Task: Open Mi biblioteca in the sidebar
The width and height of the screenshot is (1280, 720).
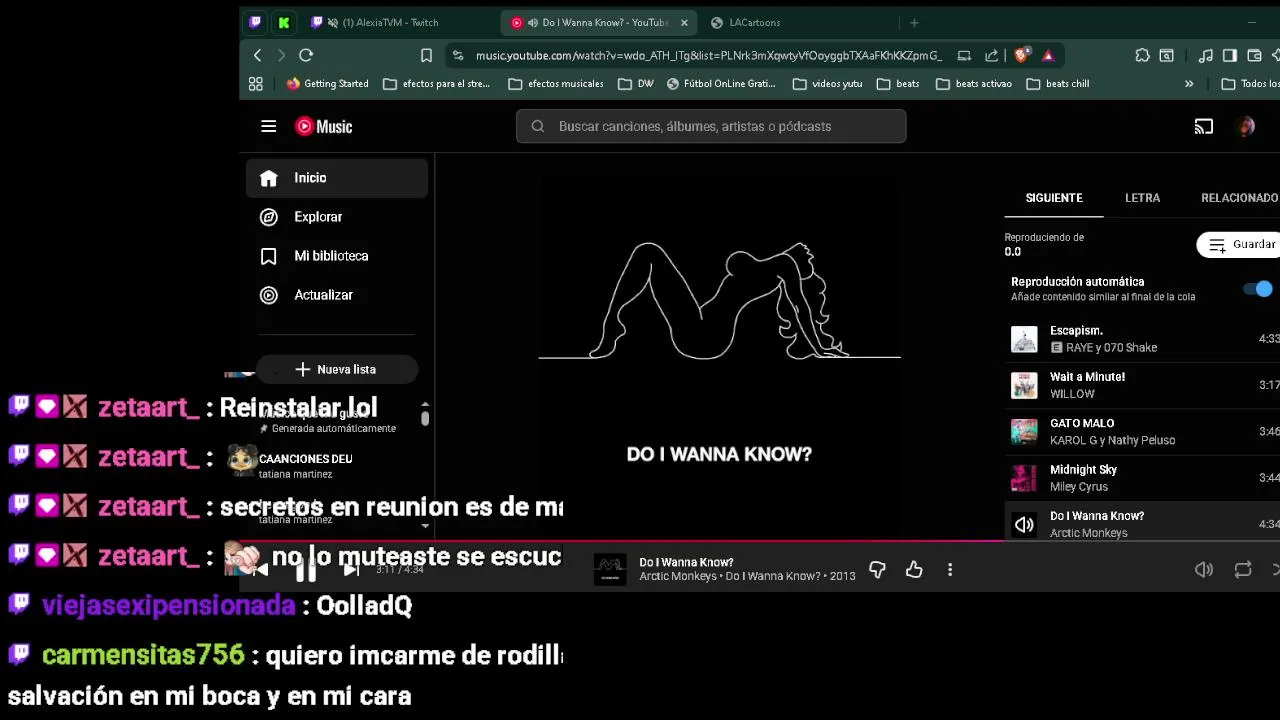Action: 337,256
